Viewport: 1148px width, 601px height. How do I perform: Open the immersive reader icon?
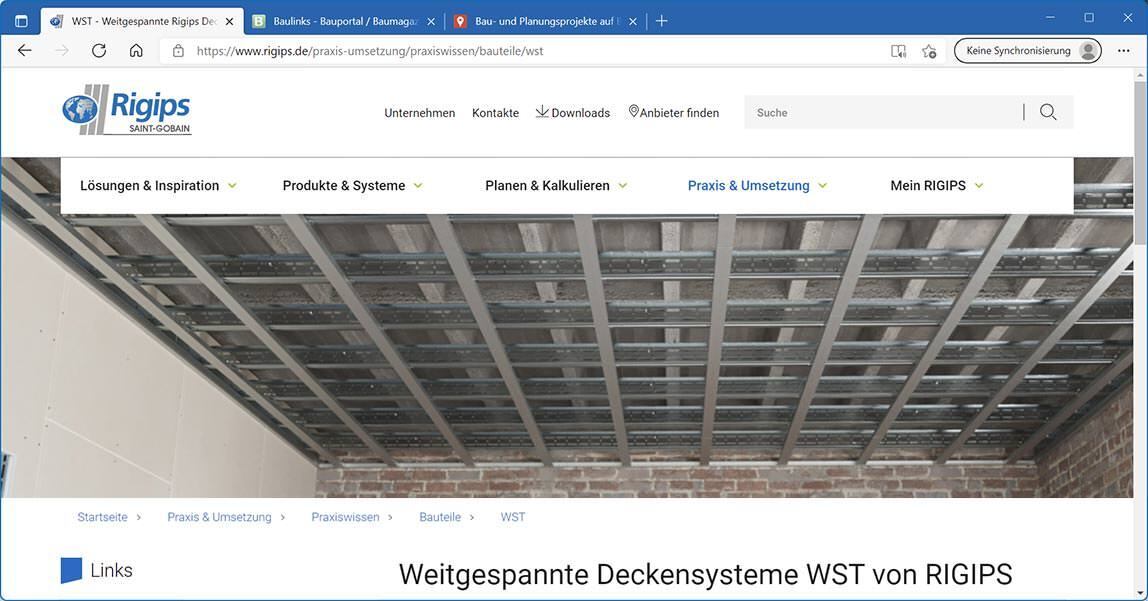coord(898,51)
